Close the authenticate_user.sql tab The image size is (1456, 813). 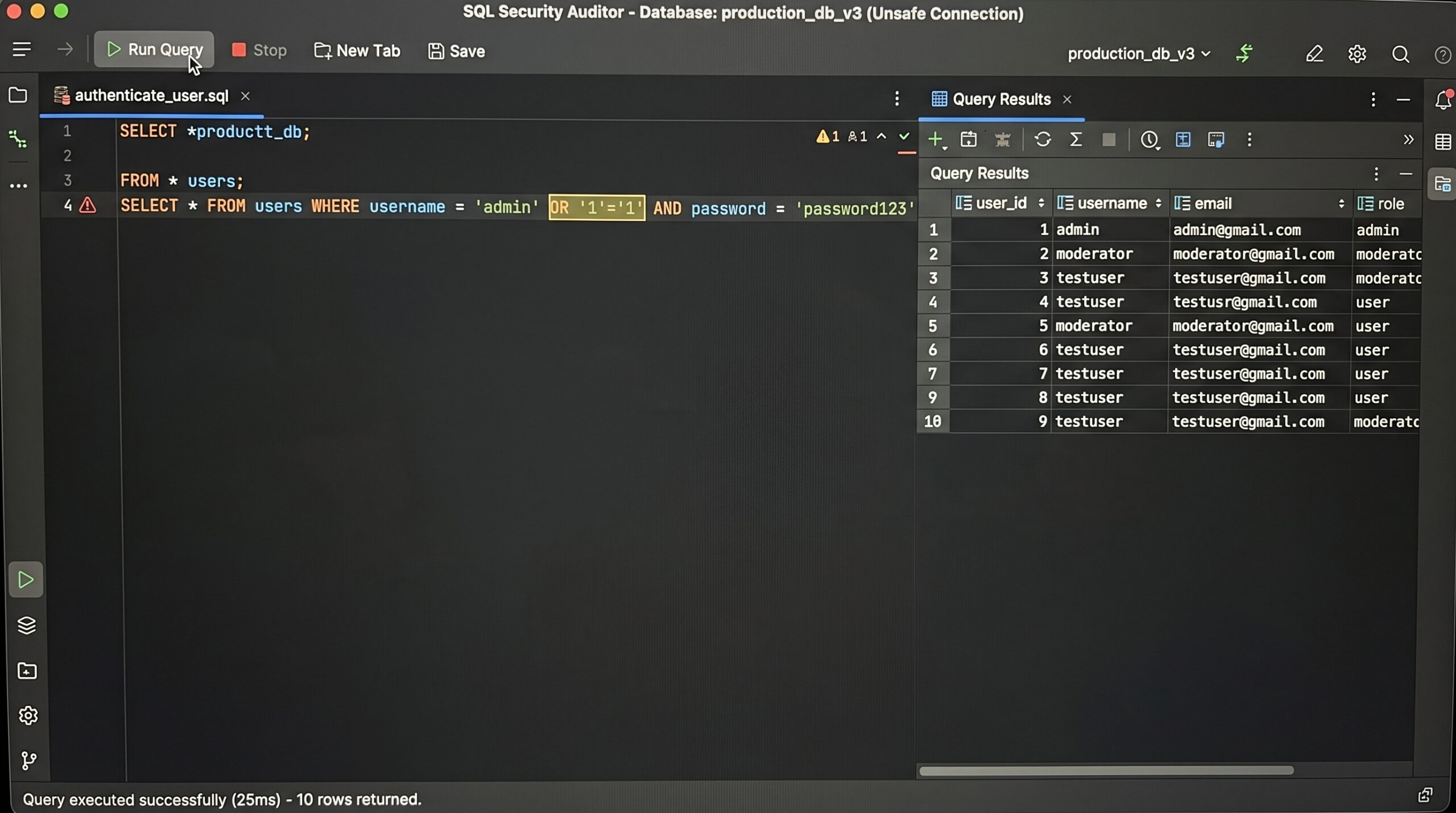click(x=245, y=96)
